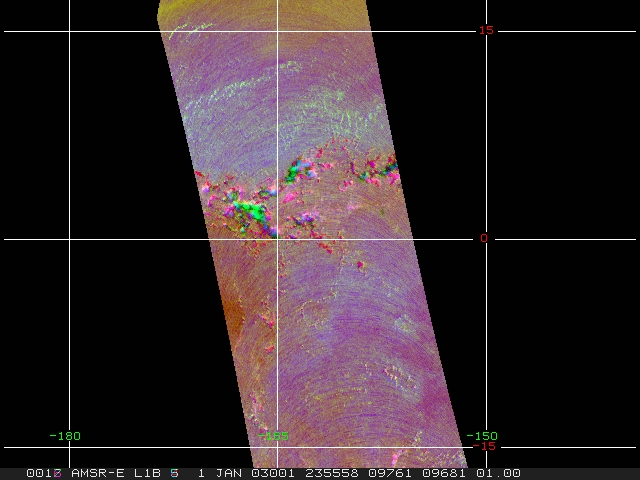Click the red -15 latitude label
640x480 pixels.
[484, 446]
